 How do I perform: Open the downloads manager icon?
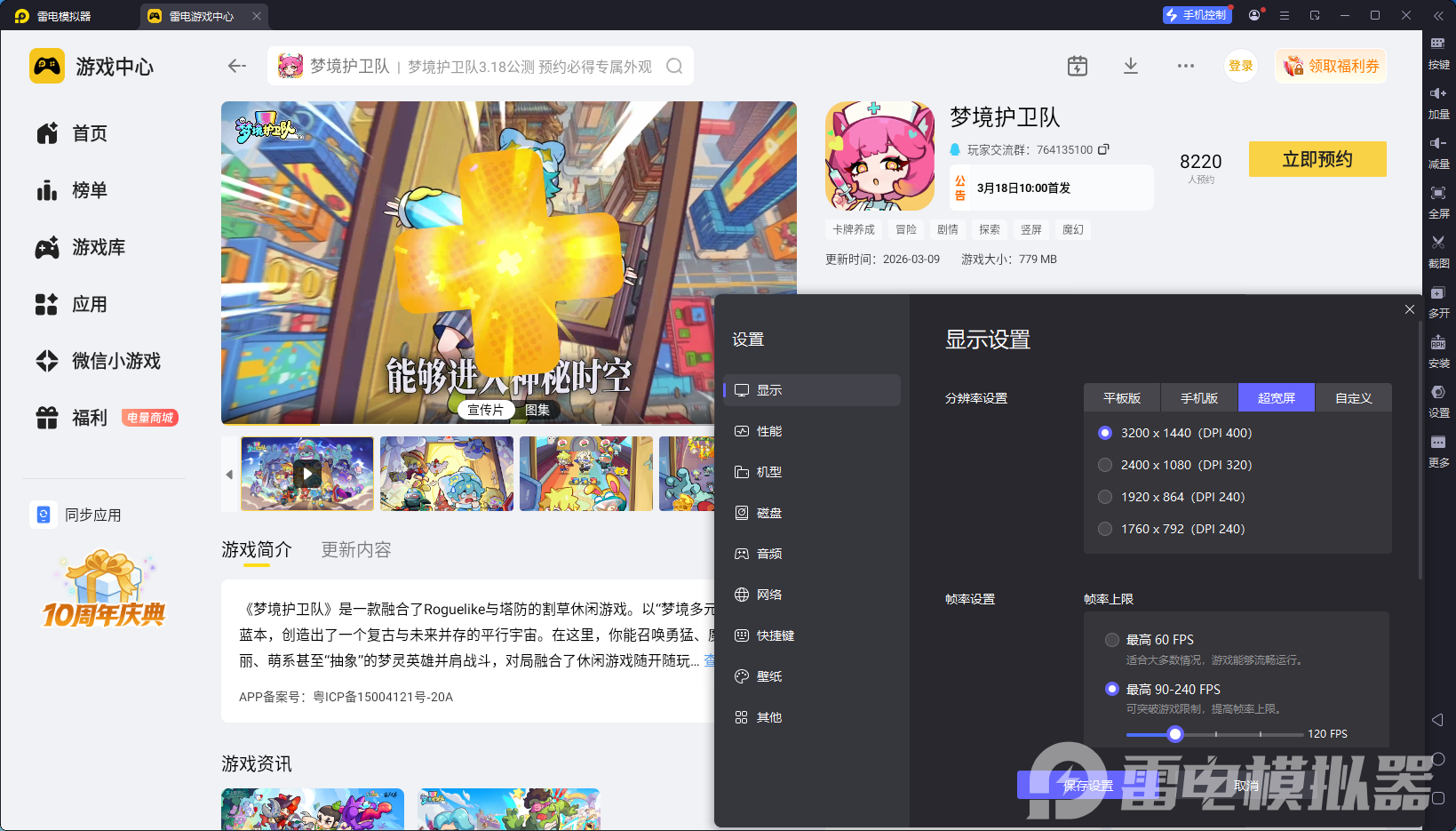tap(1130, 66)
